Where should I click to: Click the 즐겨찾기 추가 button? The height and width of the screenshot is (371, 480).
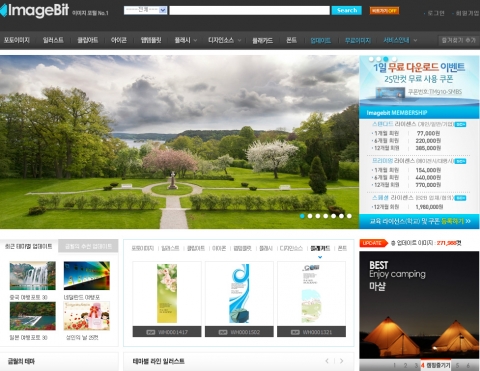point(458,40)
